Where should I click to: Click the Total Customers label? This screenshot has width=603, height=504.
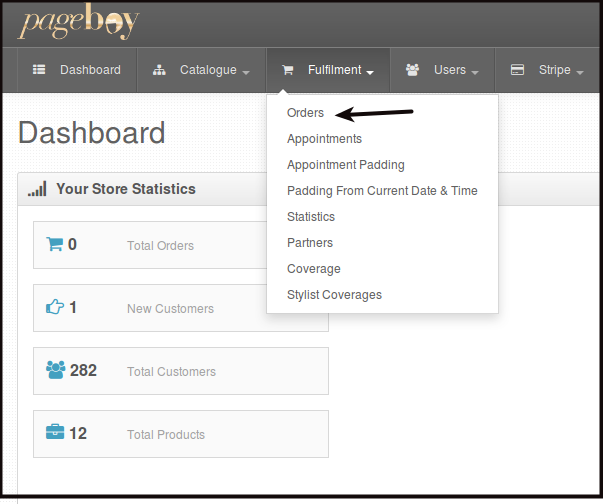pos(172,372)
